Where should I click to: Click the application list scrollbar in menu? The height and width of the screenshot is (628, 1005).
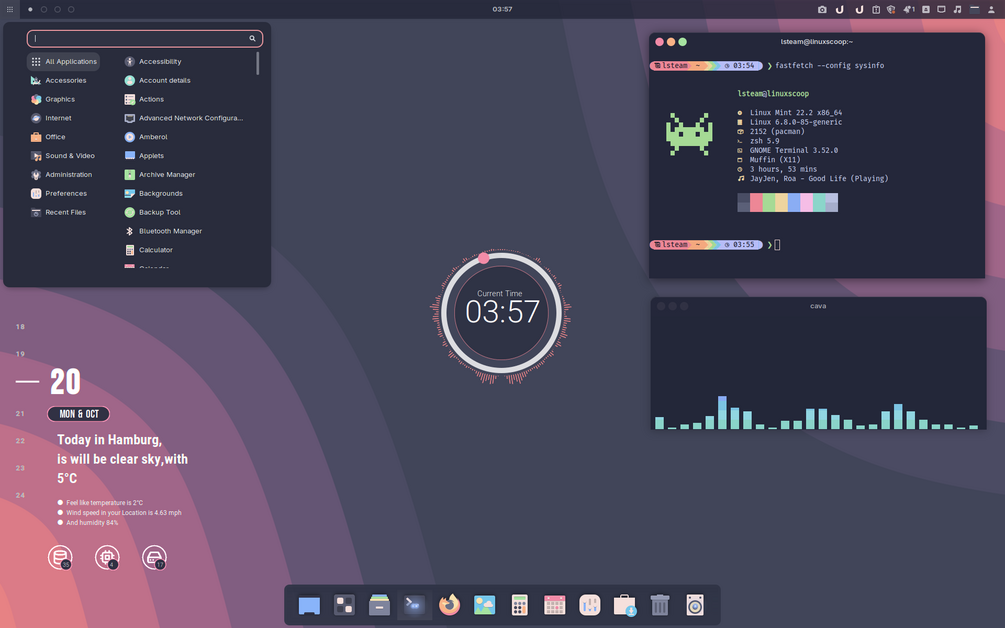click(x=258, y=63)
